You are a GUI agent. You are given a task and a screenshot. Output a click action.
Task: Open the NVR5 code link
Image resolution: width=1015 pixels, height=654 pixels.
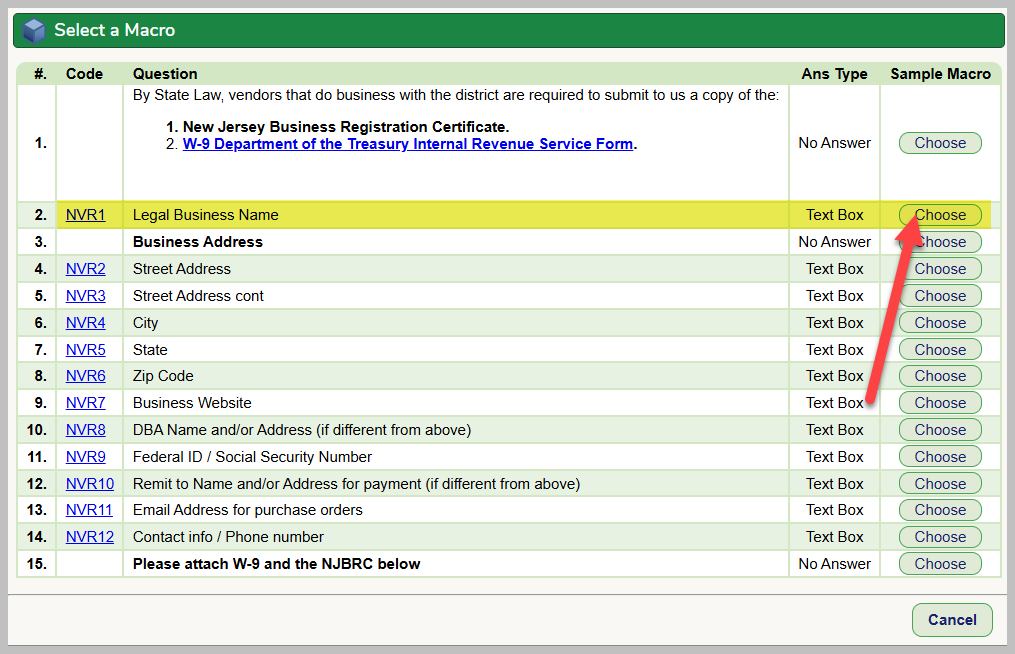(85, 350)
